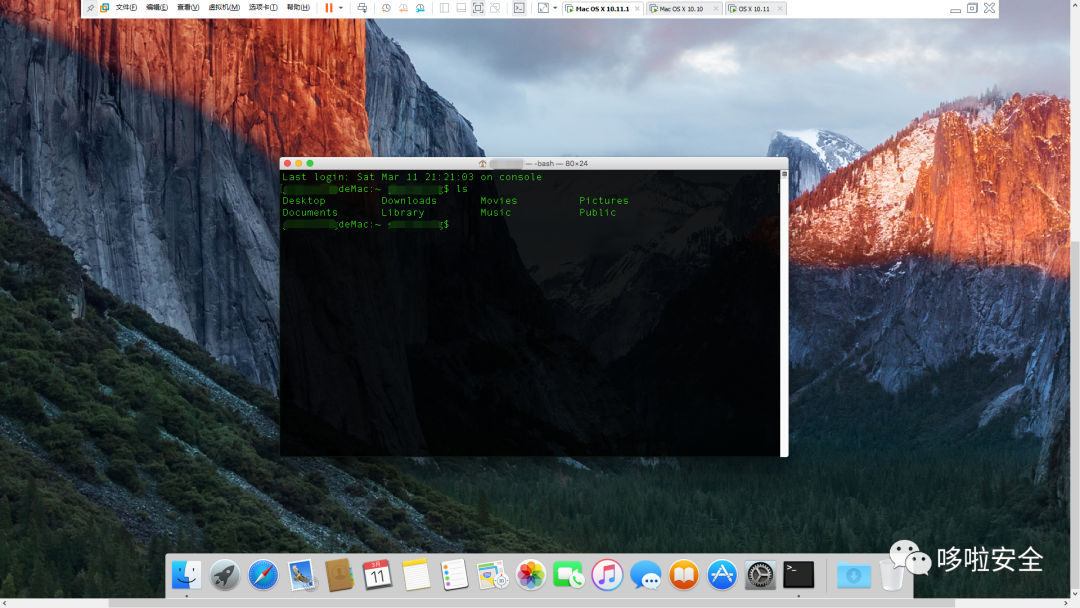Open the 文件(F) menu
The height and width of the screenshot is (608, 1080).
coord(126,8)
